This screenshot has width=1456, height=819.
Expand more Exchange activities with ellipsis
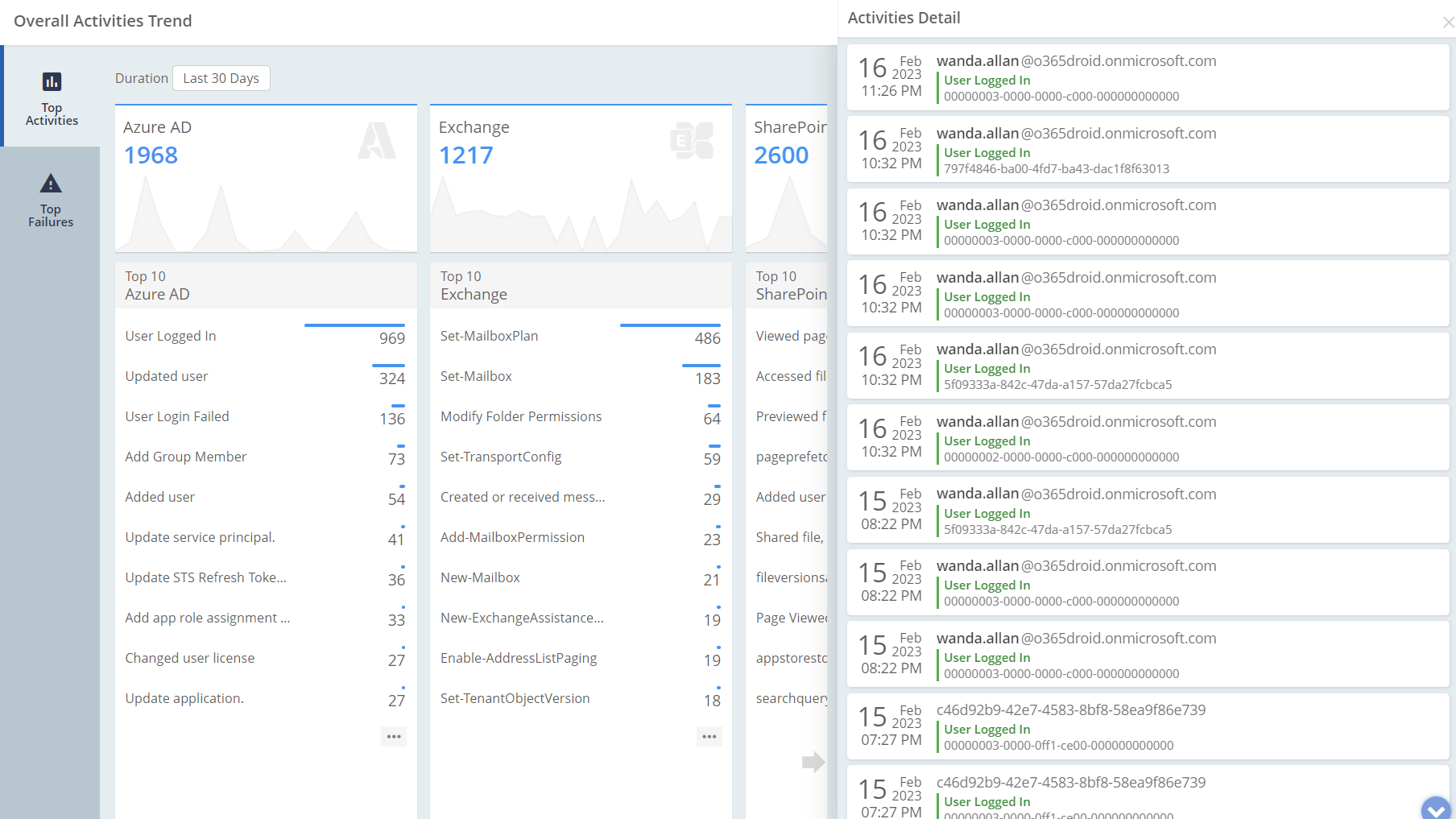(709, 737)
